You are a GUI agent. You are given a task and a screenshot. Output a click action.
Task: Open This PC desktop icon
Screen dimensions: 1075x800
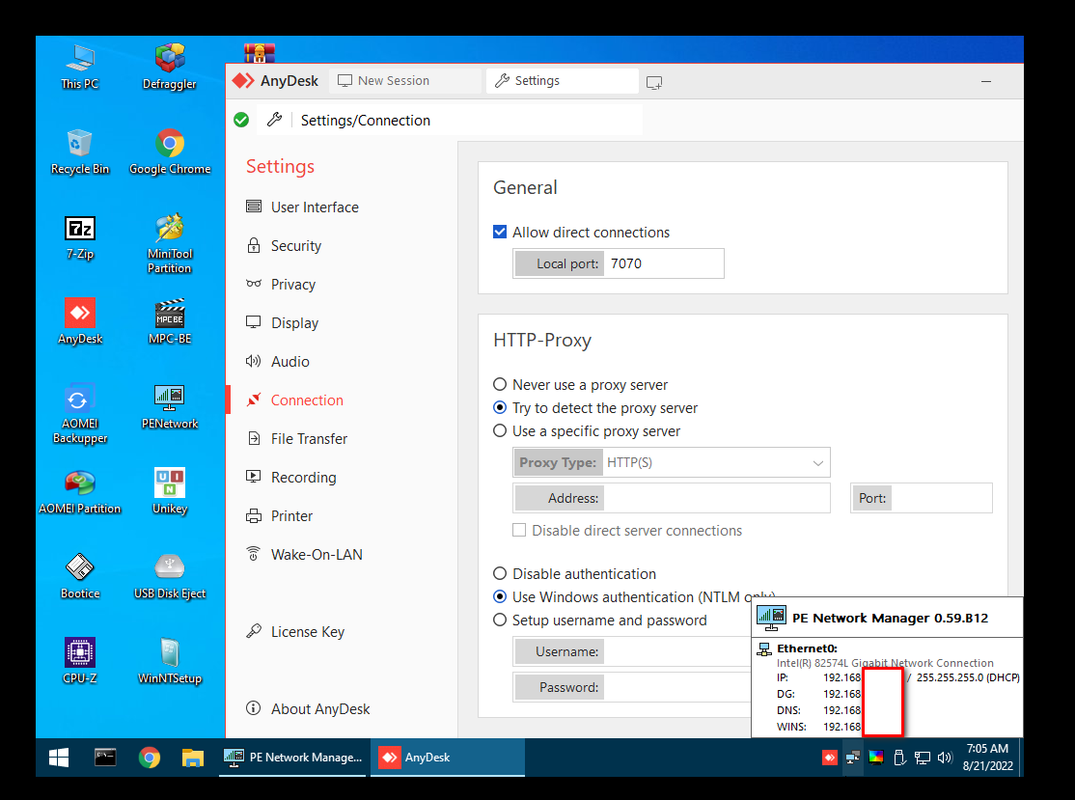[80, 66]
